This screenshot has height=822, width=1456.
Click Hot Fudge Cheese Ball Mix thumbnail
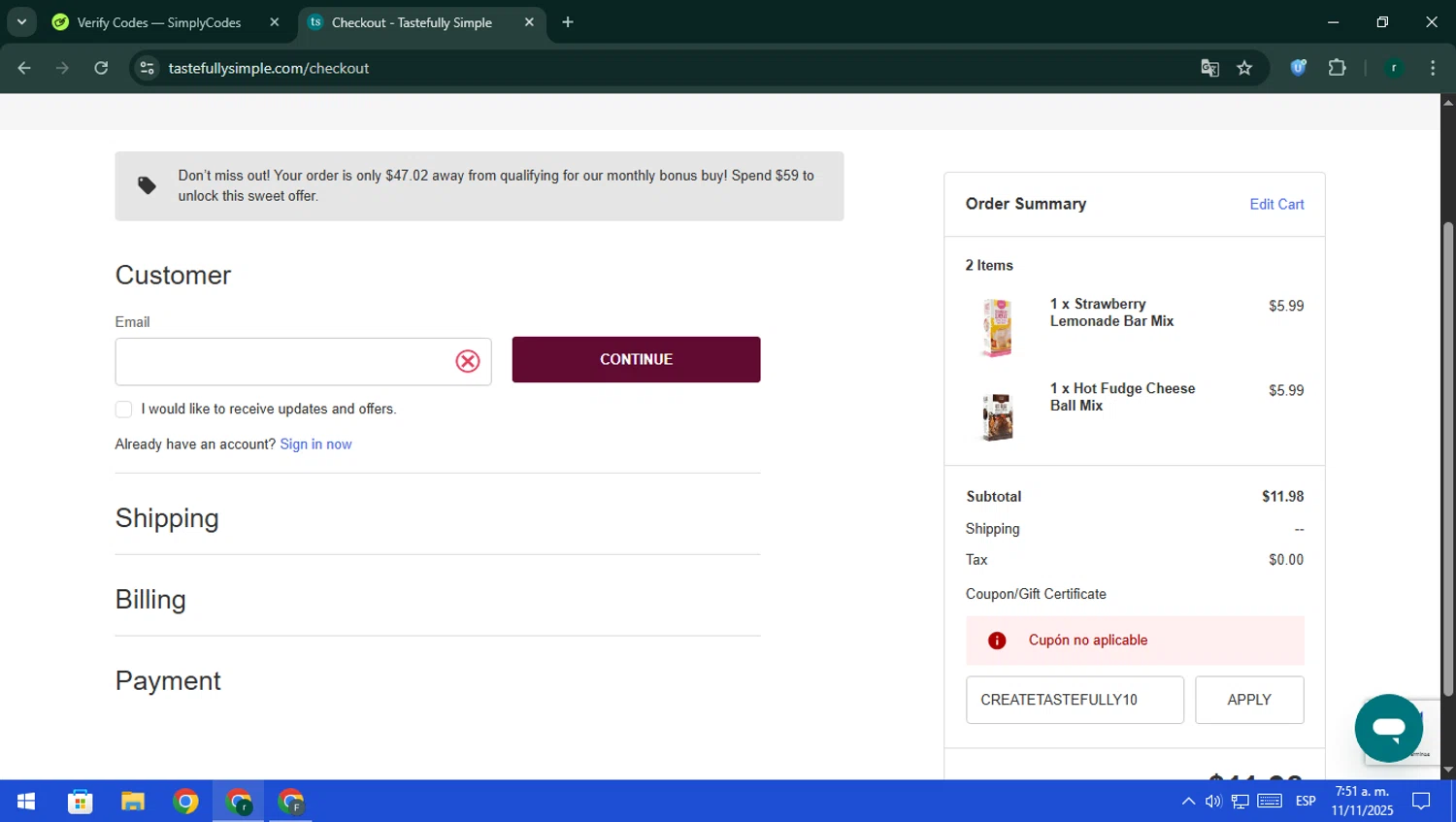997,416
